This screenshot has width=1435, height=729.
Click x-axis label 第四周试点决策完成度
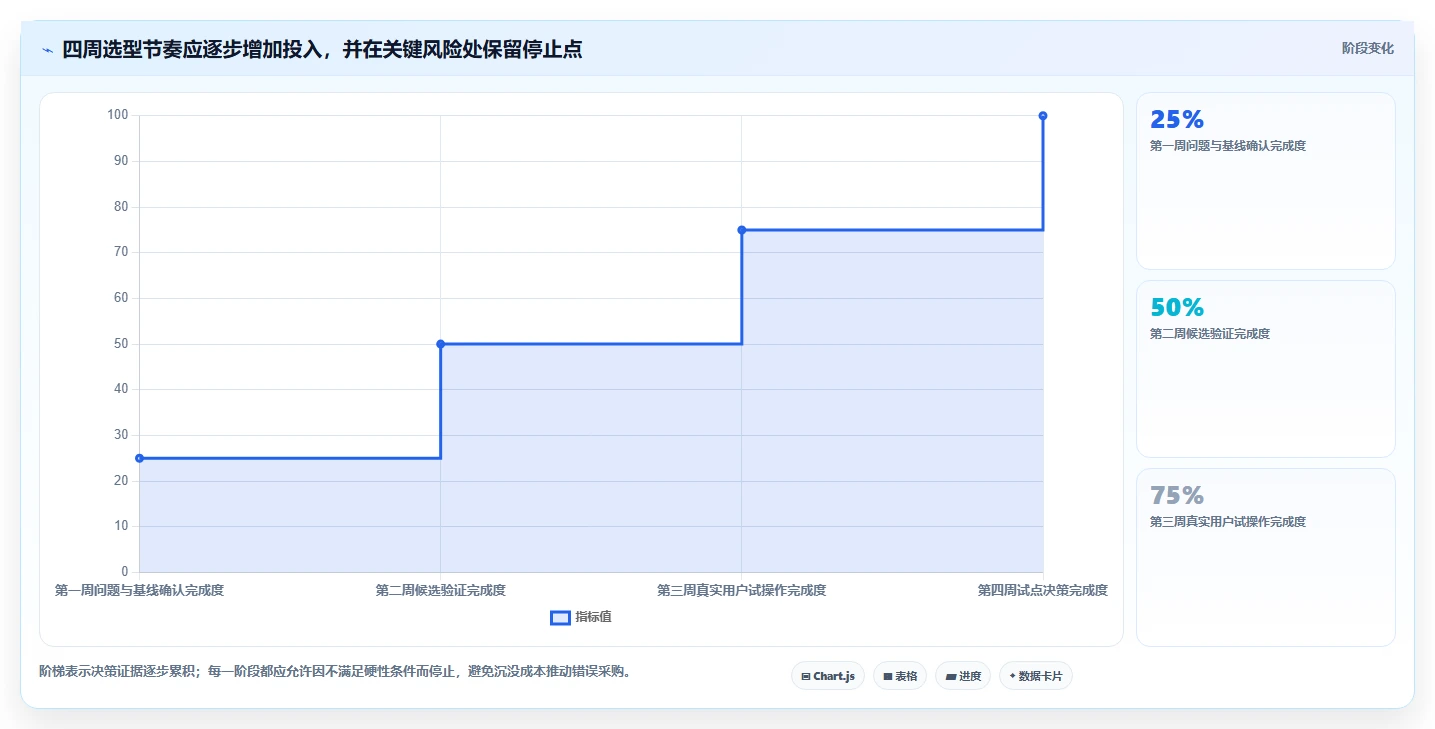(x=1043, y=590)
